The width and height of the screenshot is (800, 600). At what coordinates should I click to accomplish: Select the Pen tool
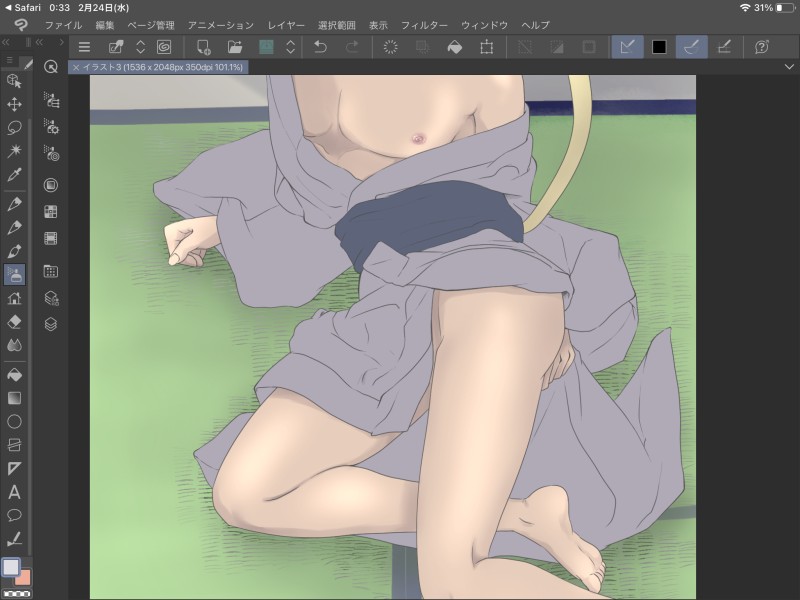[14, 204]
